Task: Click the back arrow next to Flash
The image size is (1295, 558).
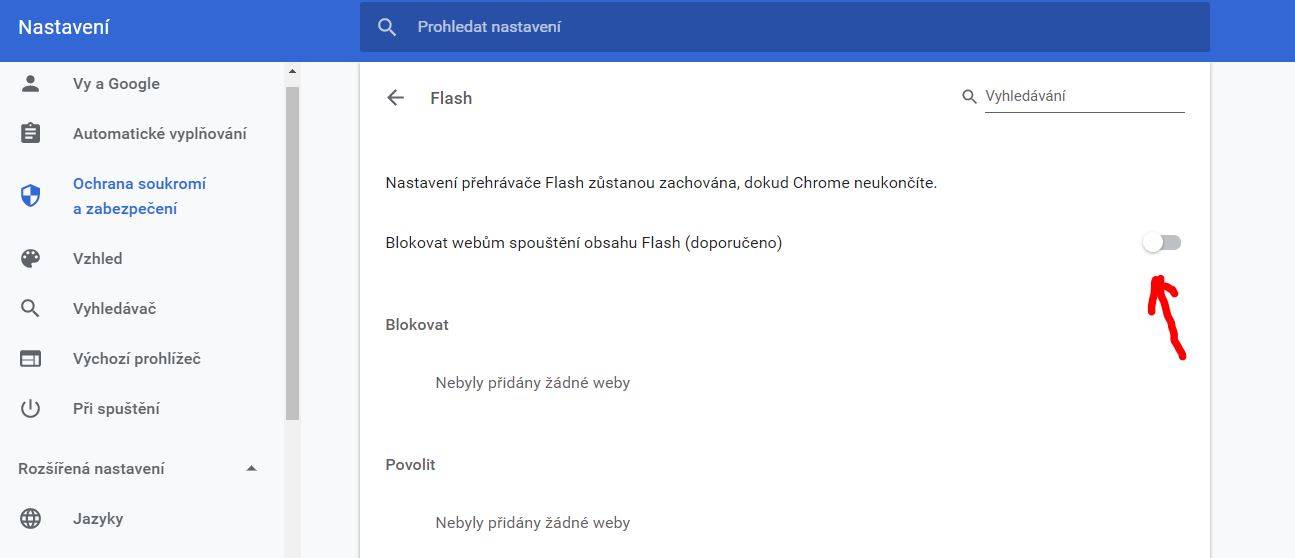Action: [x=396, y=97]
